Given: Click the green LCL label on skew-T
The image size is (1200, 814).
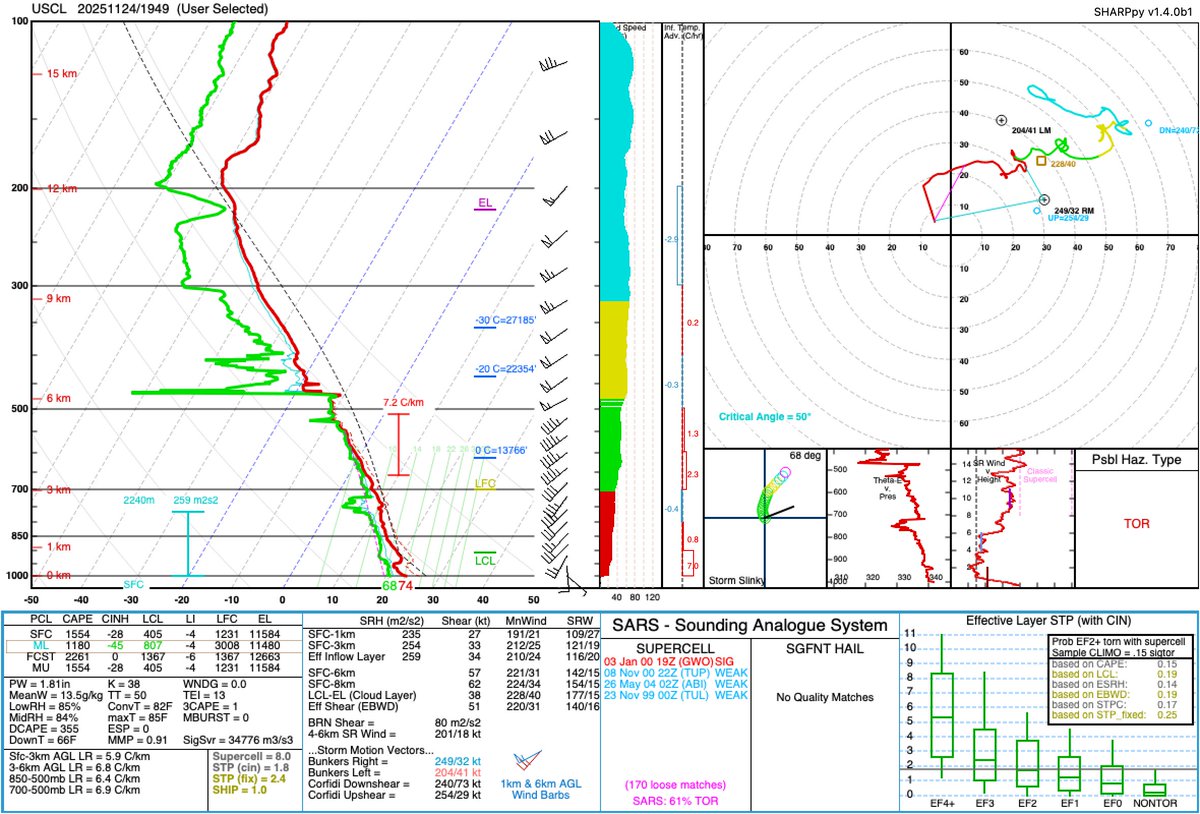Looking at the screenshot, I should pyautogui.click(x=485, y=559).
